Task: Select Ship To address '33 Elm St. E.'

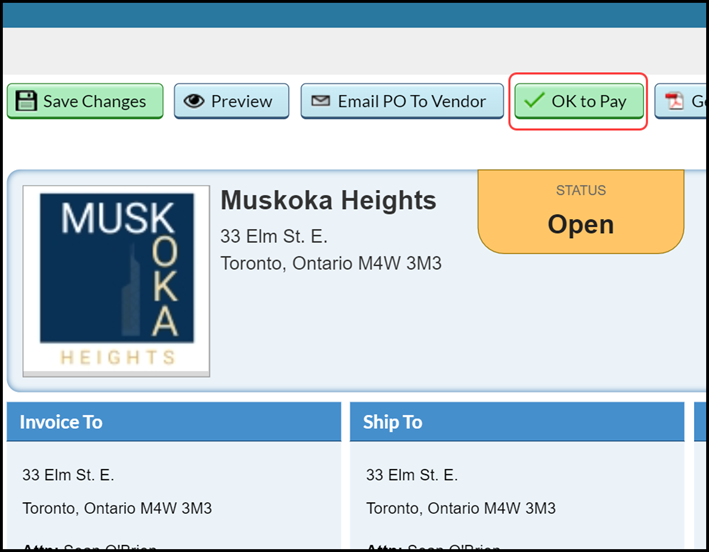Action: [412, 475]
